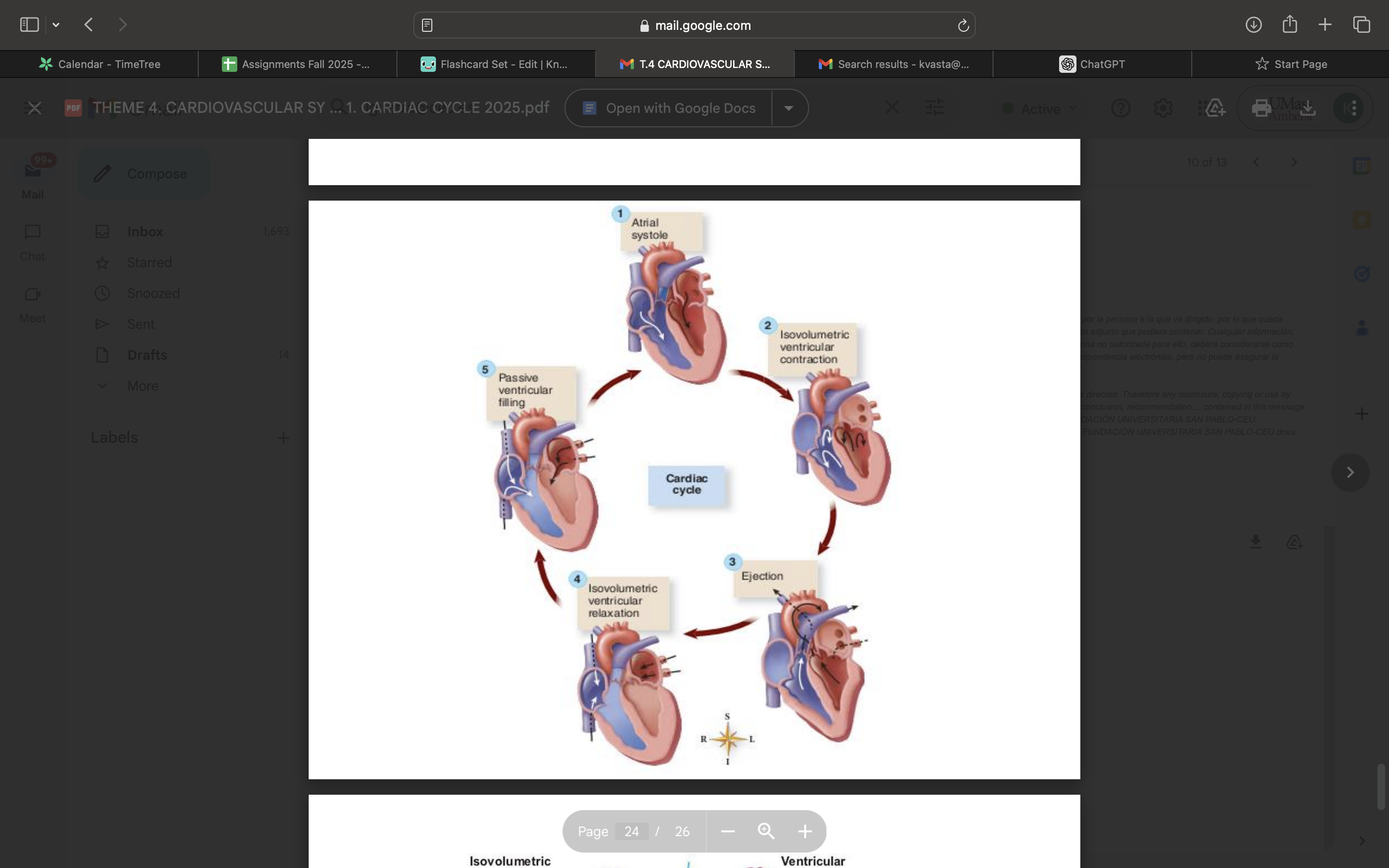Screen dimensions: 1389x868
Task: Download the PDF file
Action: (x=1308, y=108)
